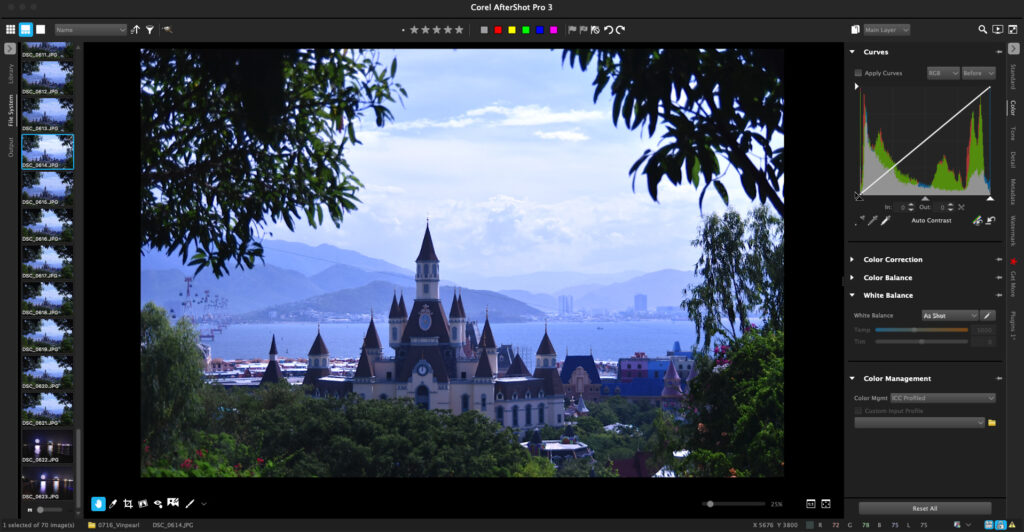1024x532 pixels.
Task: Switch to thumbnail grid view
Action: pyautogui.click(x=10, y=29)
